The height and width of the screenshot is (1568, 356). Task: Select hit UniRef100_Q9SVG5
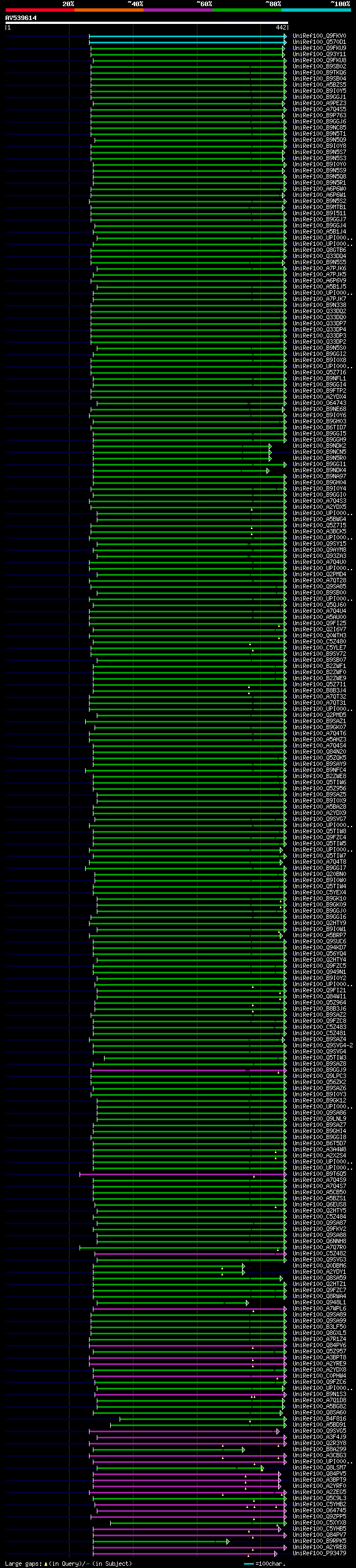click(319, 1431)
